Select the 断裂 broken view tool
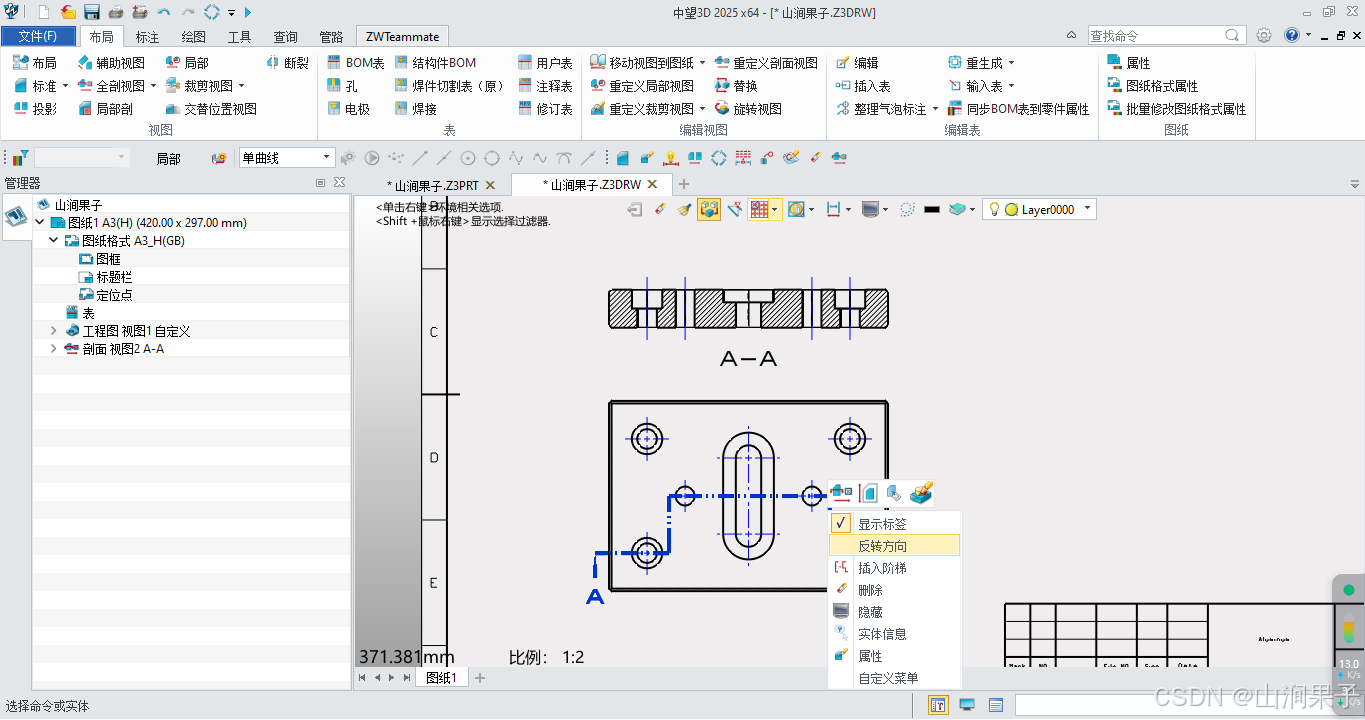The height and width of the screenshot is (720, 1365). (x=288, y=62)
